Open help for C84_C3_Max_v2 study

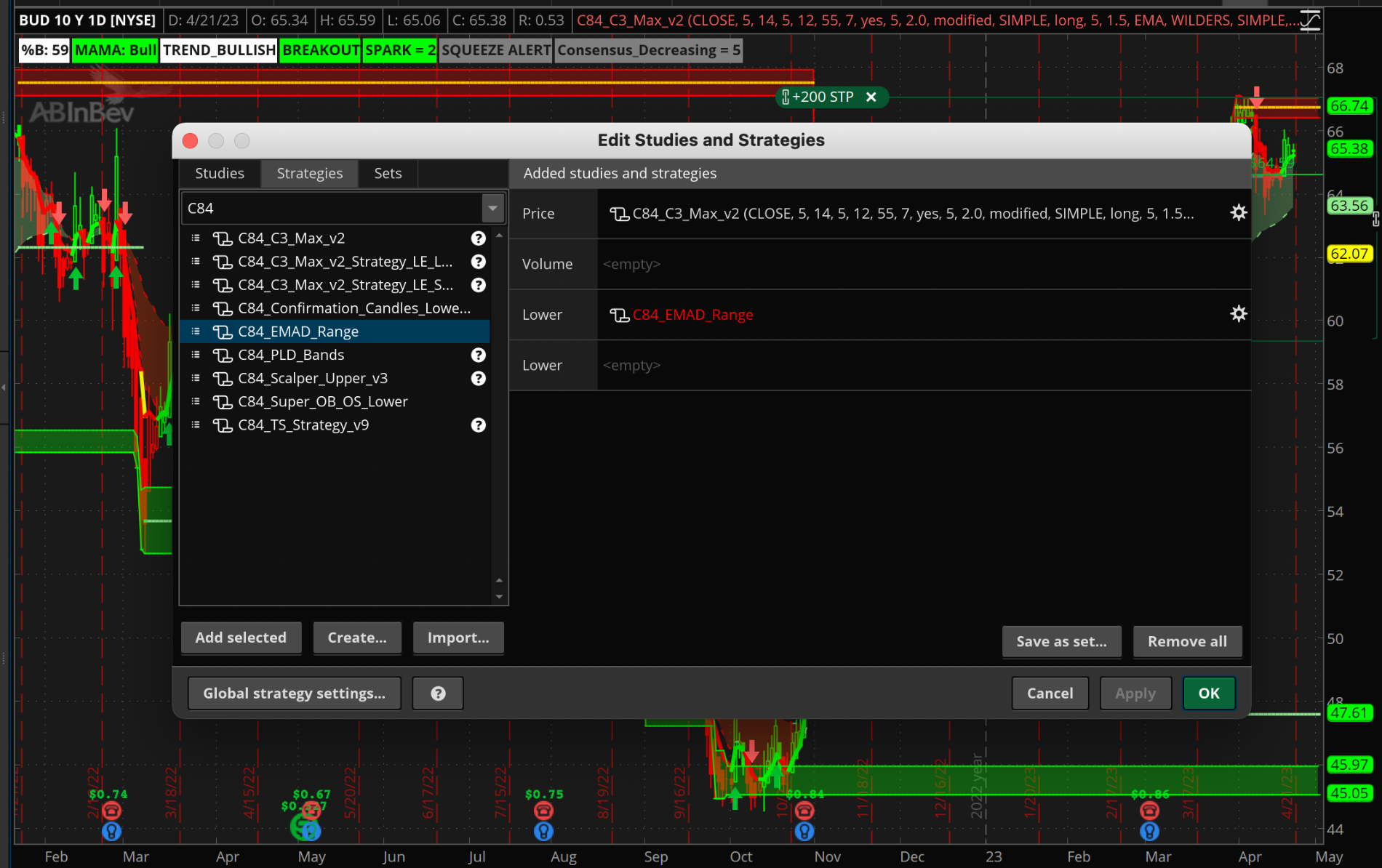tap(478, 238)
